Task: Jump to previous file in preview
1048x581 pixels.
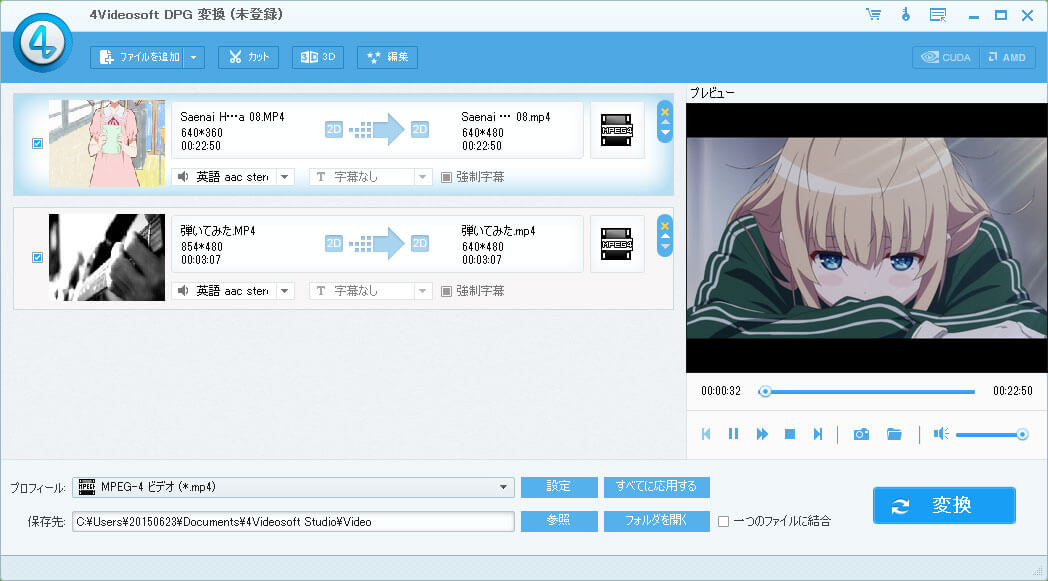Action: (x=706, y=434)
